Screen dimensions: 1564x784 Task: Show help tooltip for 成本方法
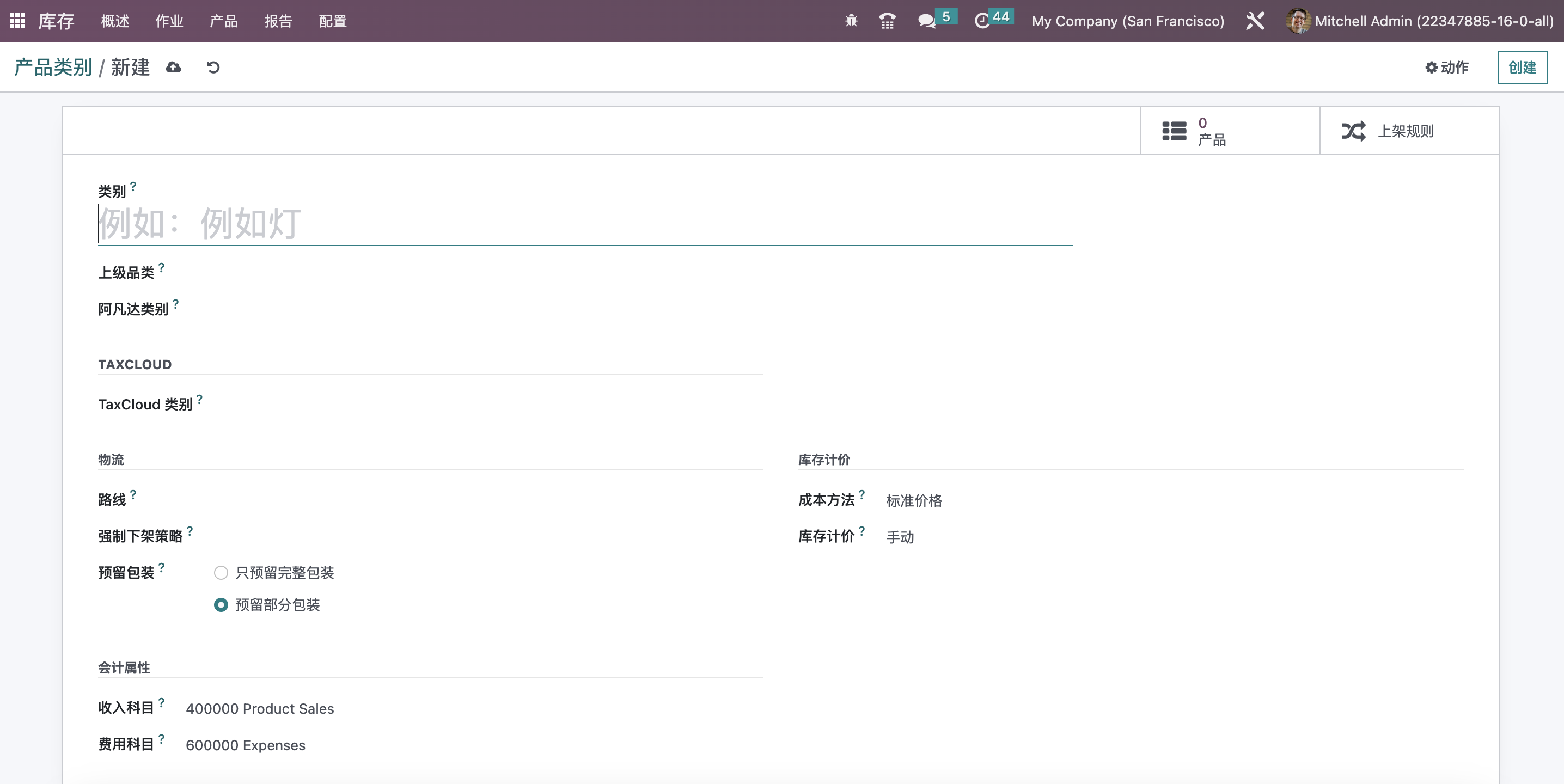(x=862, y=494)
